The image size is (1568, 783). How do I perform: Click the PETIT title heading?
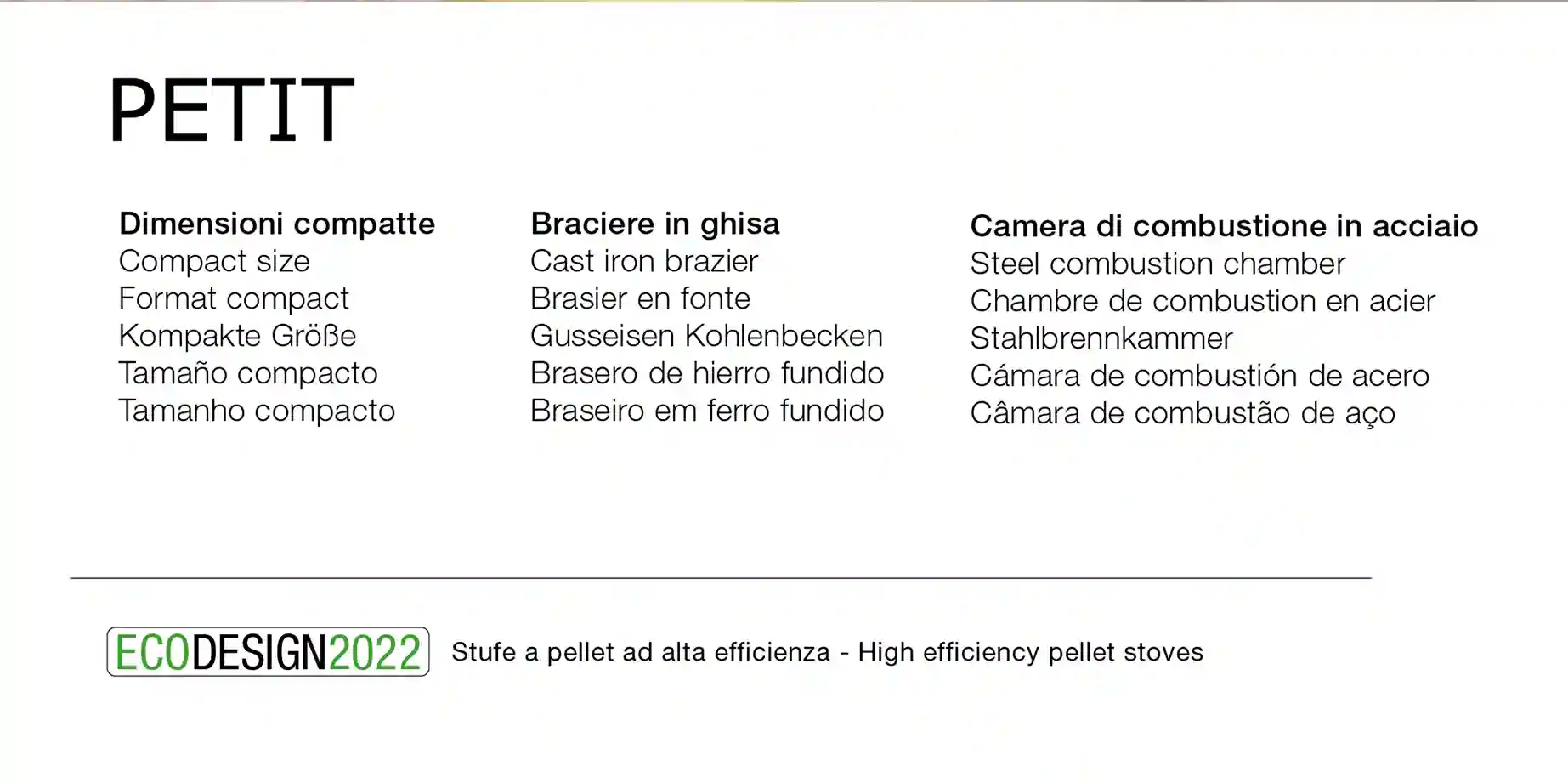[231, 111]
